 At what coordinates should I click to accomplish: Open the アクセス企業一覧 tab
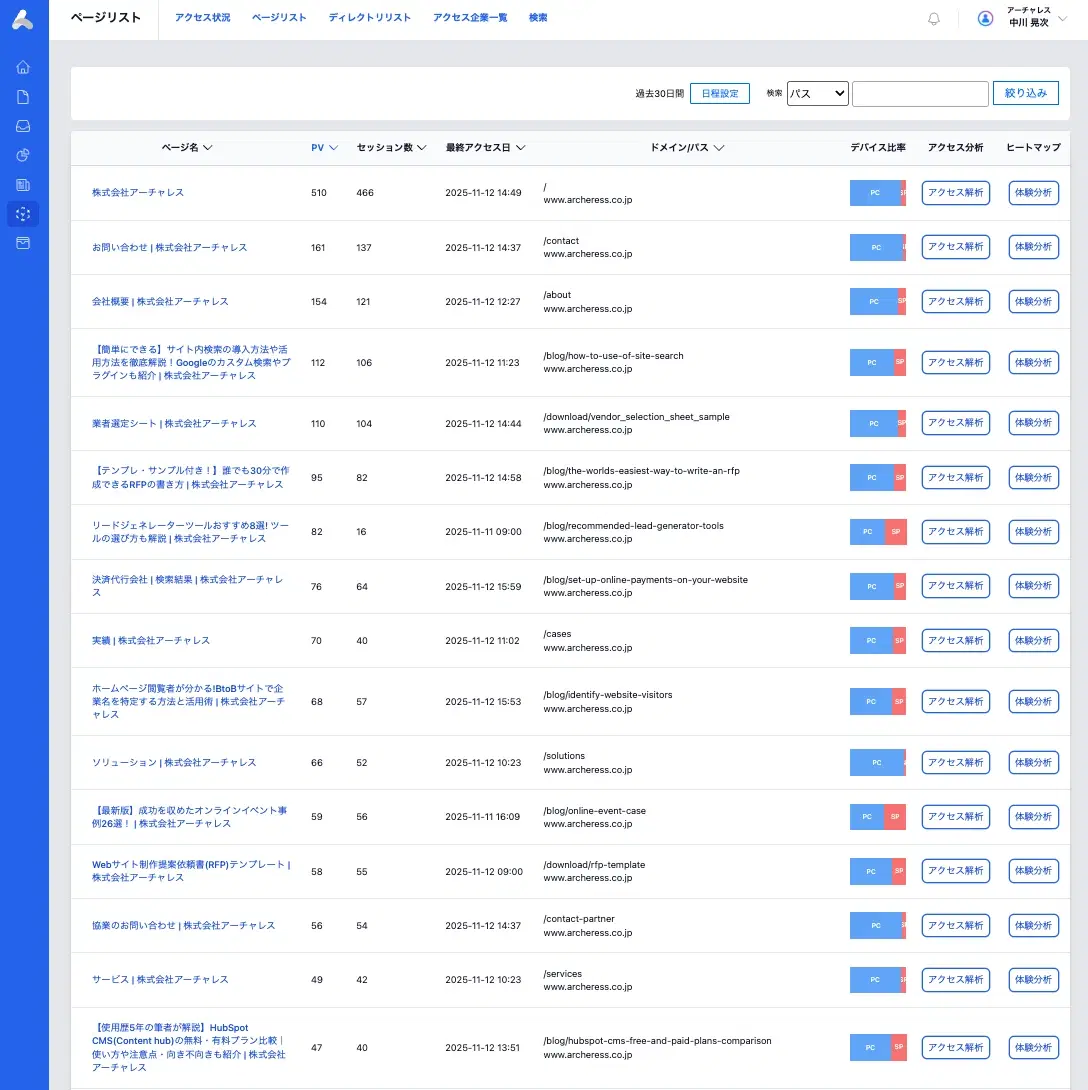470,18
